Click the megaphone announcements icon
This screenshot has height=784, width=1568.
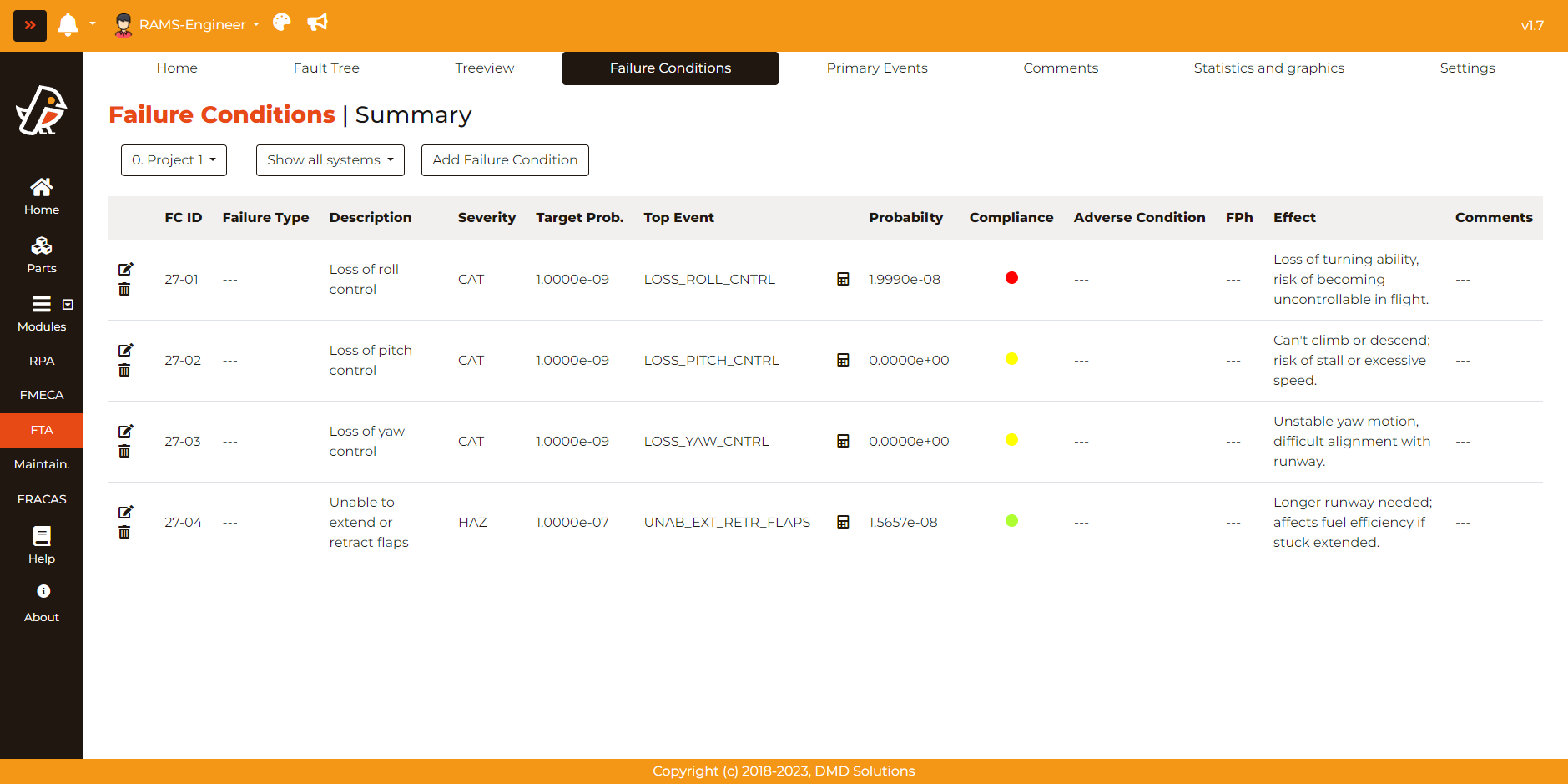pos(317,23)
